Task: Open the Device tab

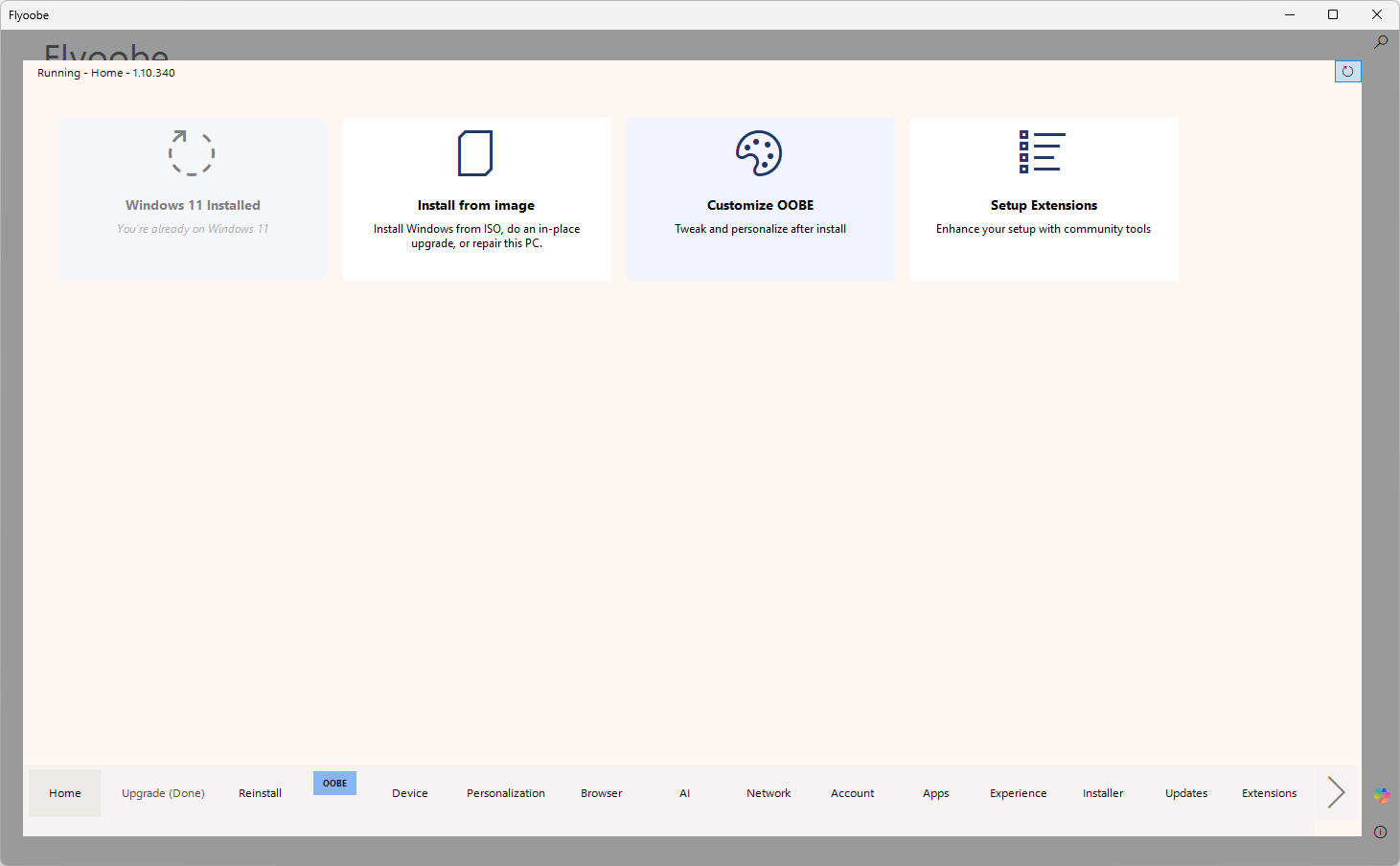Action: [x=410, y=793]
